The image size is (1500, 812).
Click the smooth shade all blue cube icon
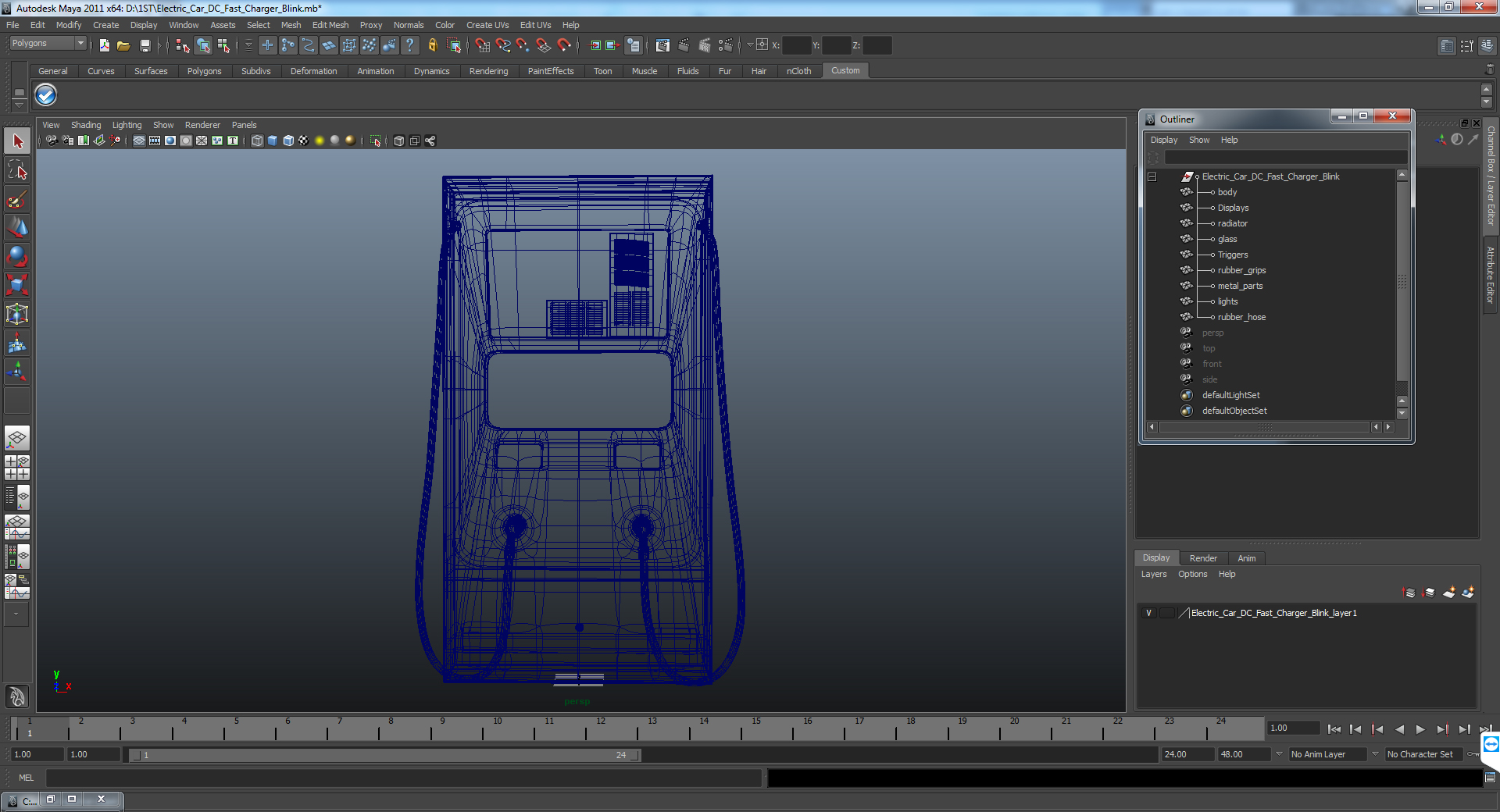[273, 141]
